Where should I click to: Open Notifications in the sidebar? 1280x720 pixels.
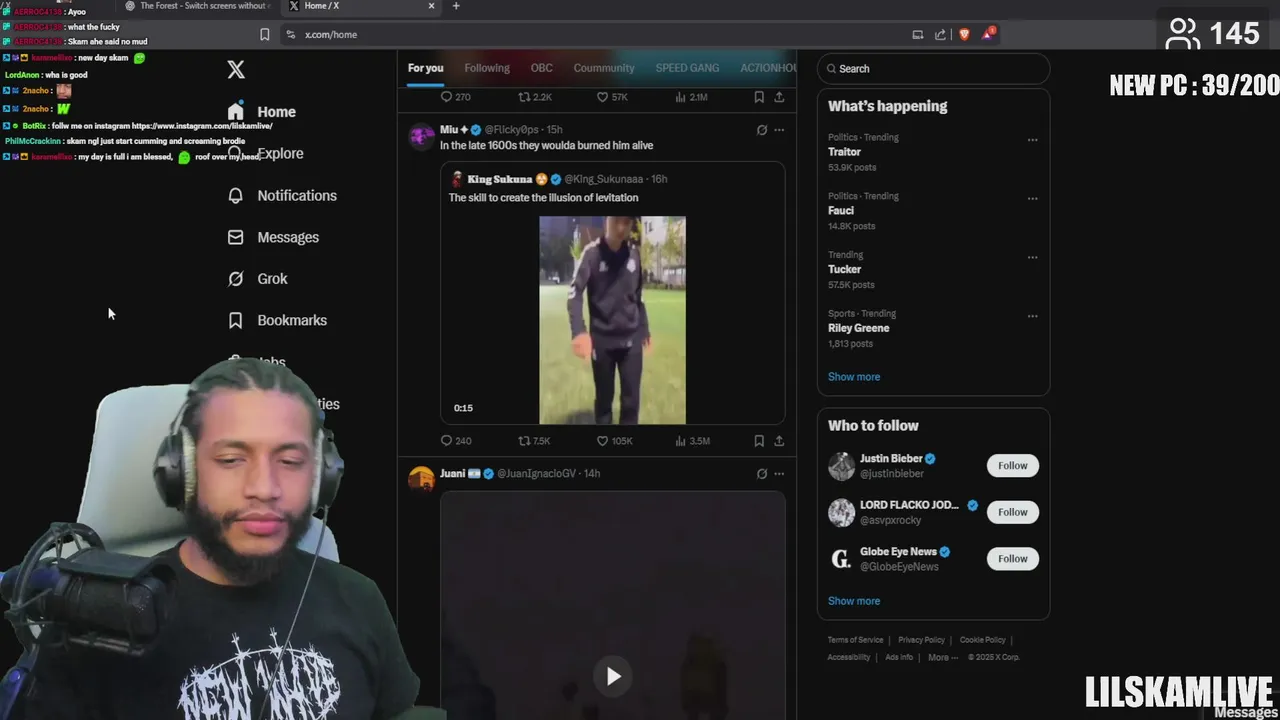click(282, 196)
